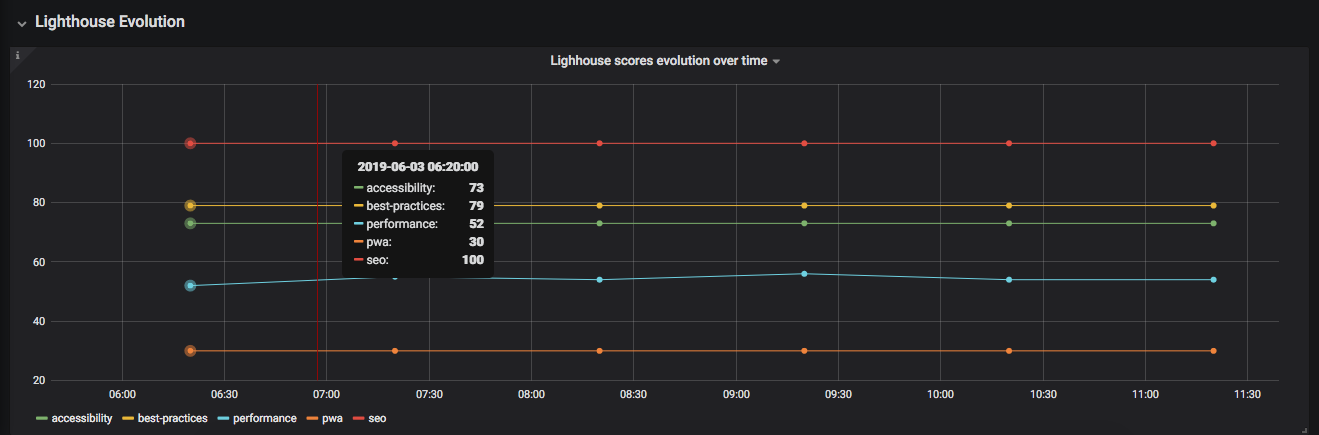This screenshot has width=1319, height=435.
Task: Select the best-practices point near 08:20
Action: (x=599, y=205)
